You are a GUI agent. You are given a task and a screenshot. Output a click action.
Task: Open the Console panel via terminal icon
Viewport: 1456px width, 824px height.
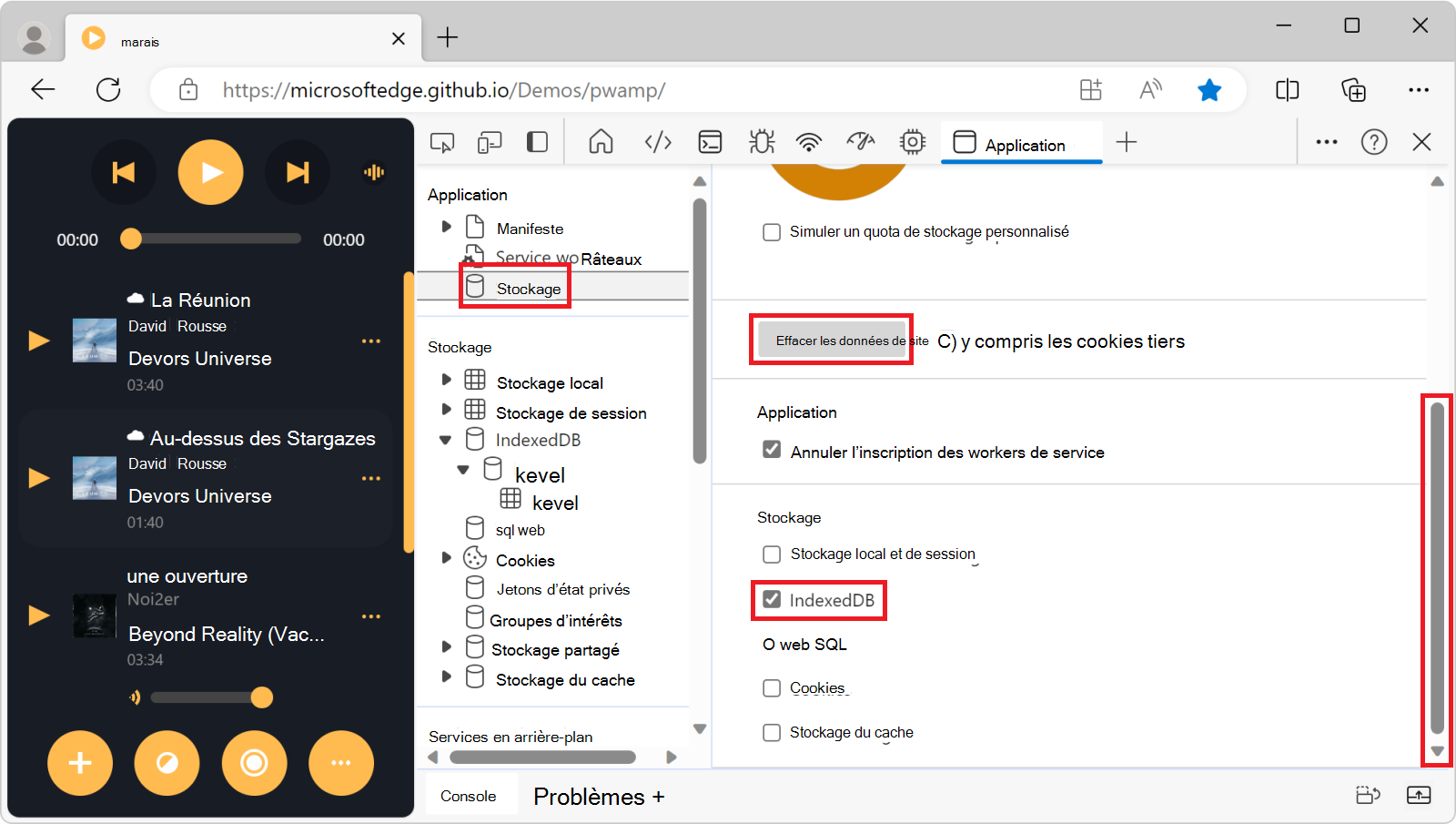click(710, 142)
